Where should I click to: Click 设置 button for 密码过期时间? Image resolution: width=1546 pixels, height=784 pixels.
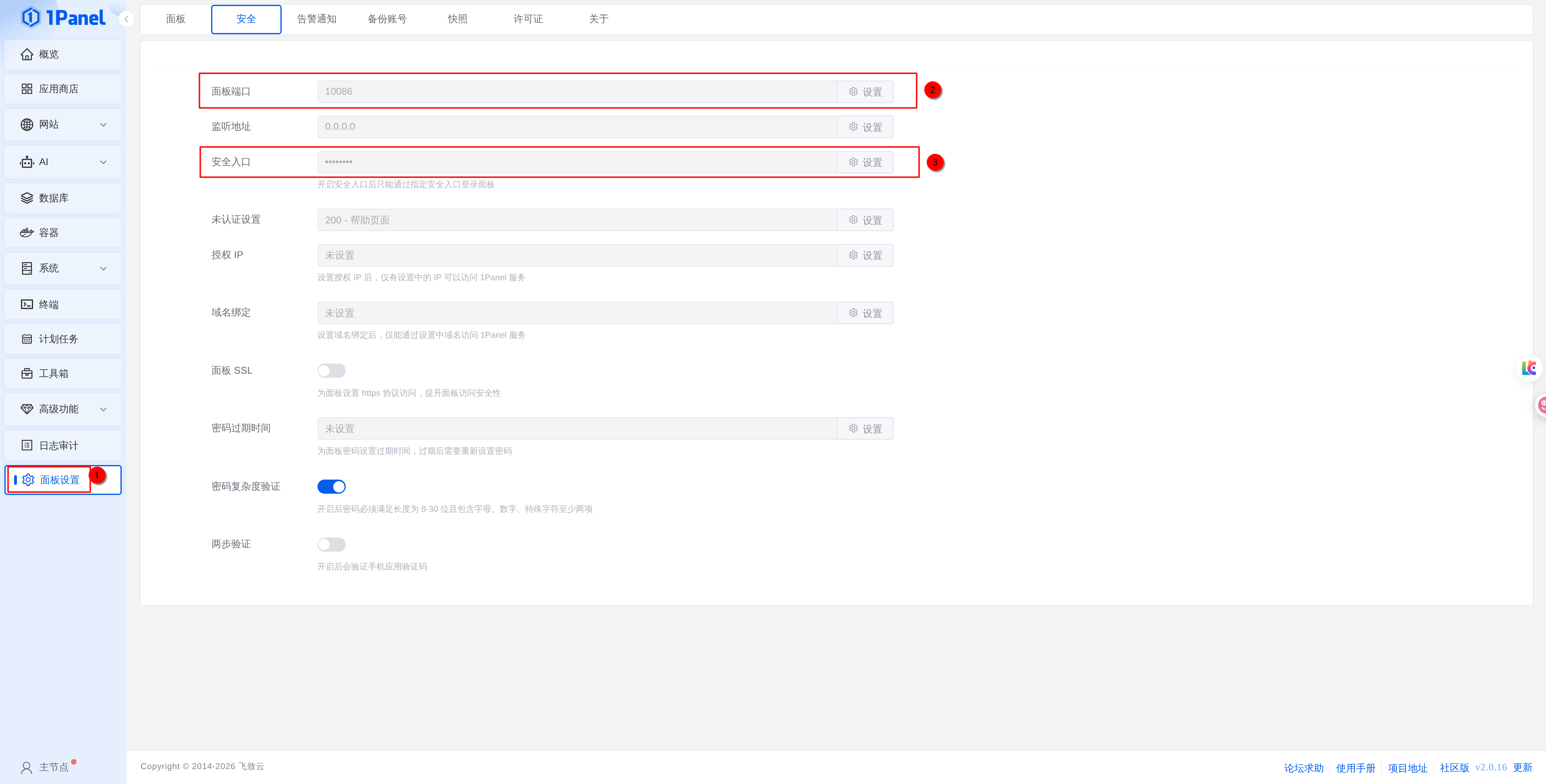click(865, 429)
